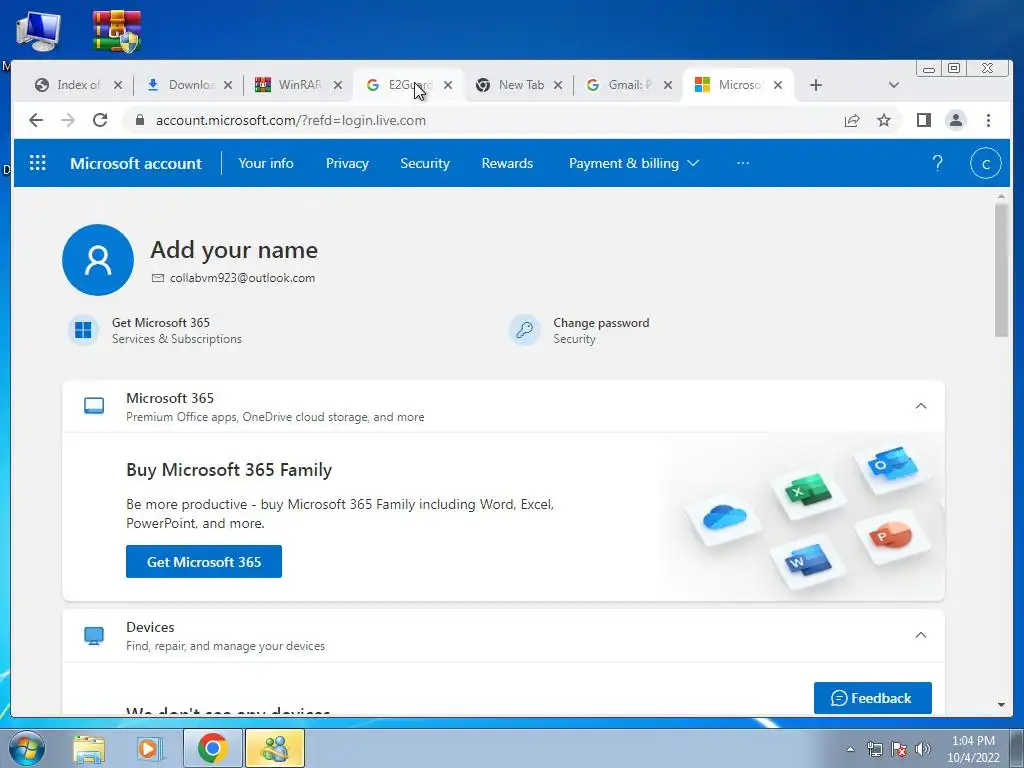Open the Chrome tab search dropdown arrow
The image size is (1024, 768).
tap(894, 85)
